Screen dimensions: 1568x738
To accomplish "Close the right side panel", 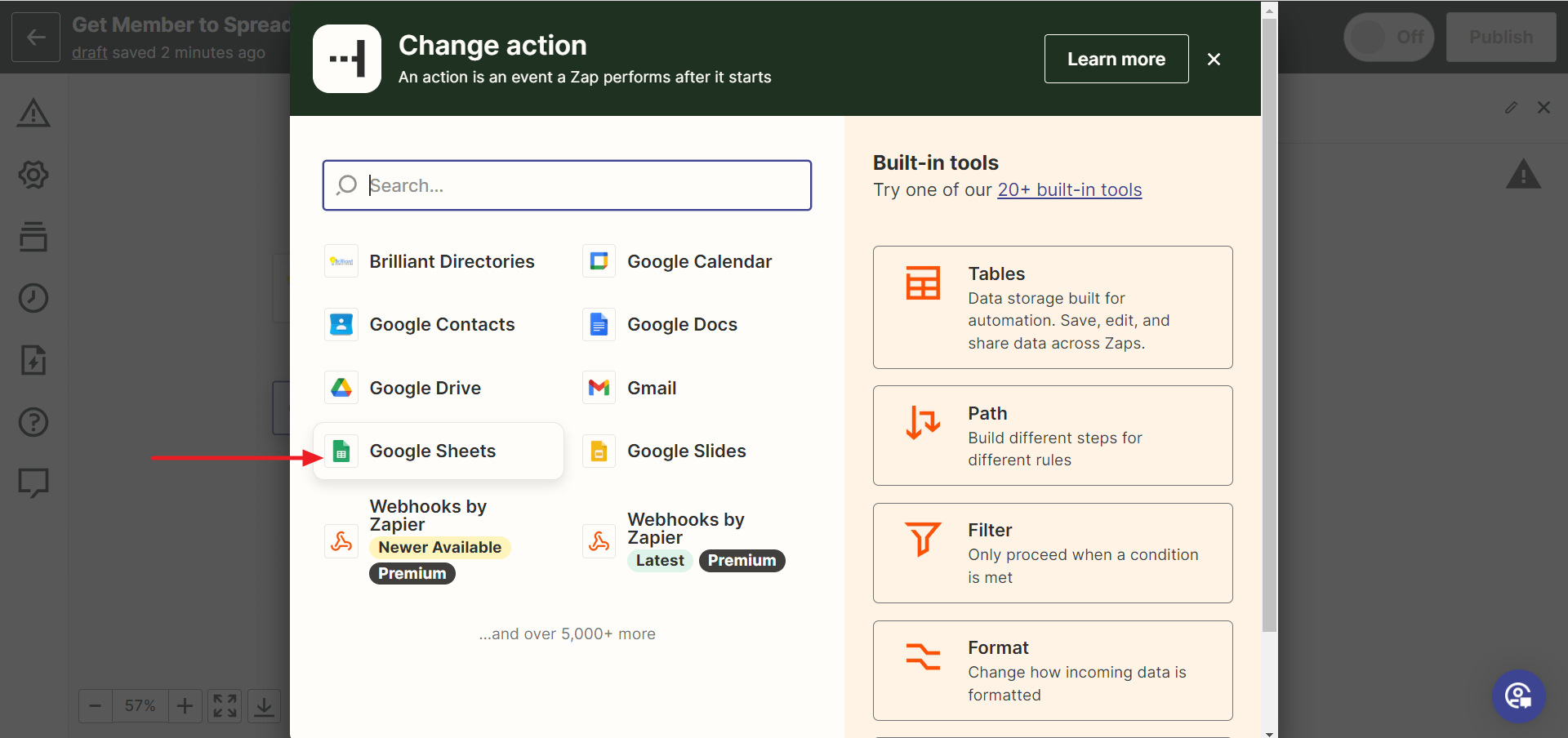I will (1543, 108).
